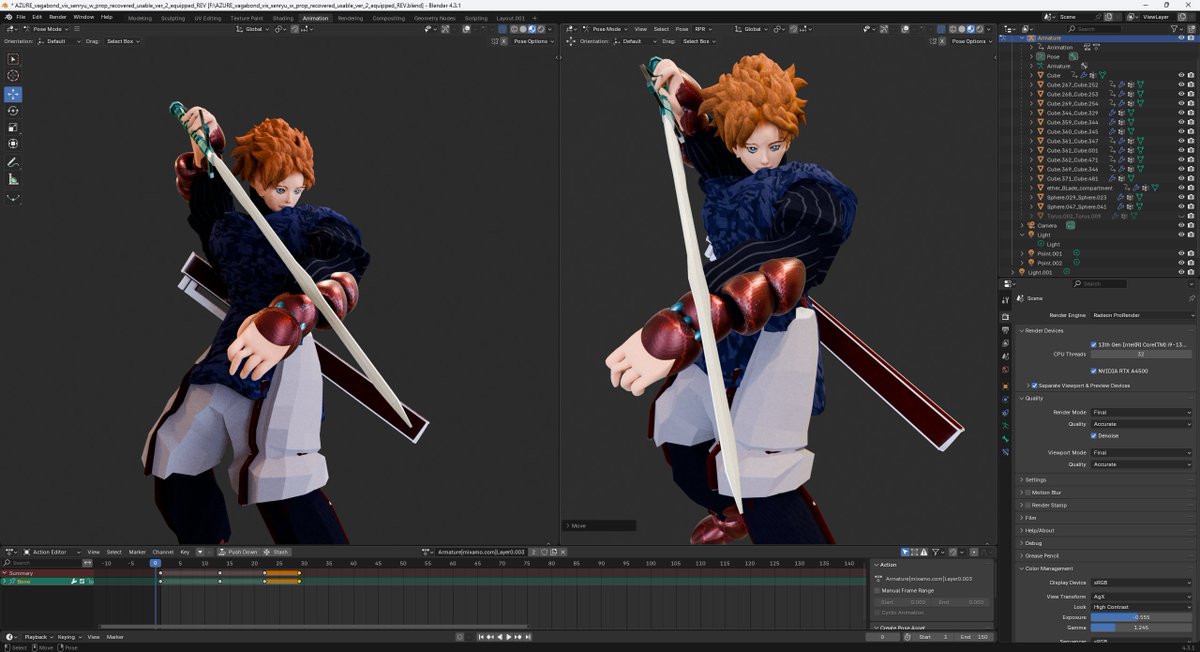1200x652 pixels.
Task: Click the Push Down button
Action: [x=238, y=552]
